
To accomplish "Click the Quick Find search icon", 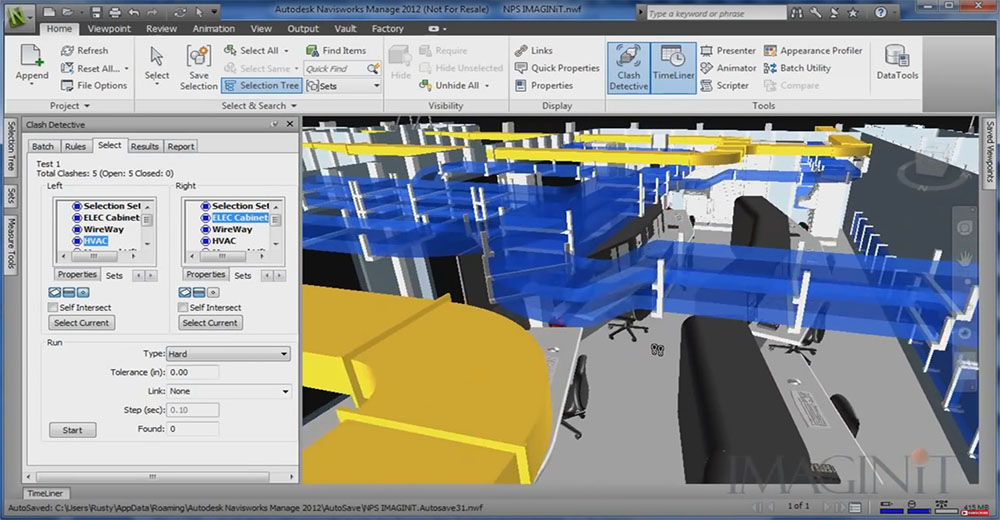I will coord(373,68).
